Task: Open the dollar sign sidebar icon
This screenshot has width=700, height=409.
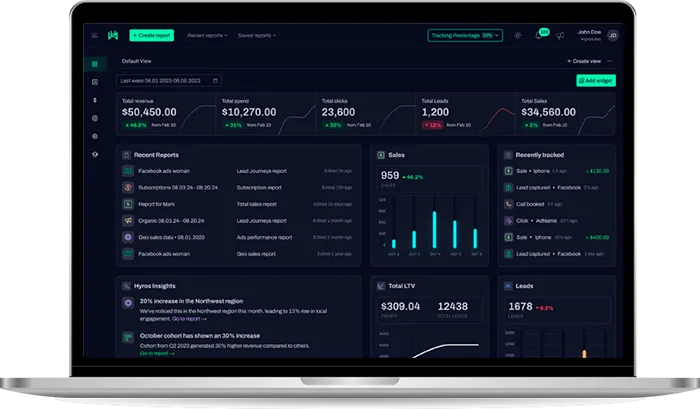Action: [x=95, y=100]
